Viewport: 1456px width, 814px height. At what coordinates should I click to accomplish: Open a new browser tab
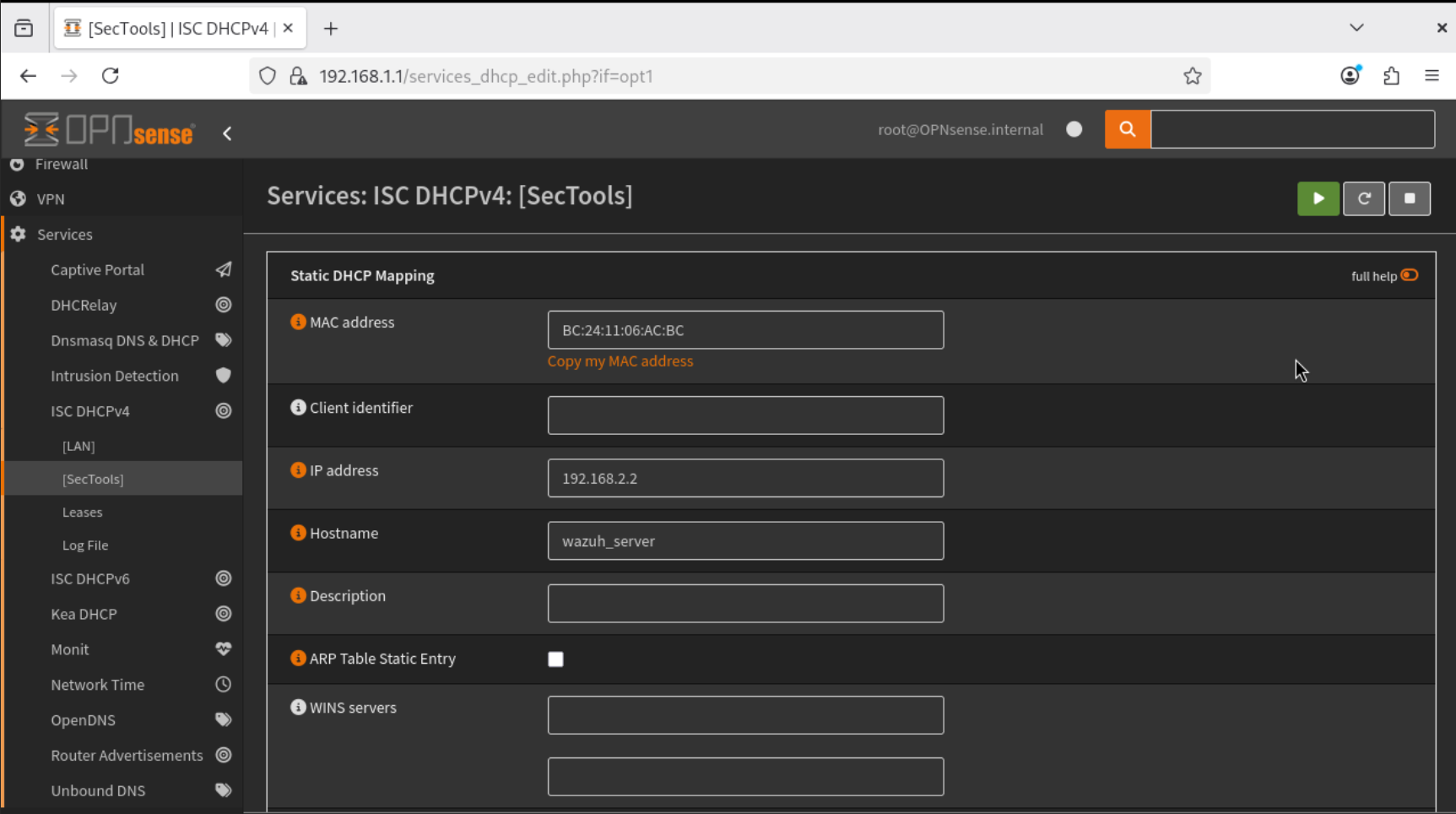tap(331, 29)
